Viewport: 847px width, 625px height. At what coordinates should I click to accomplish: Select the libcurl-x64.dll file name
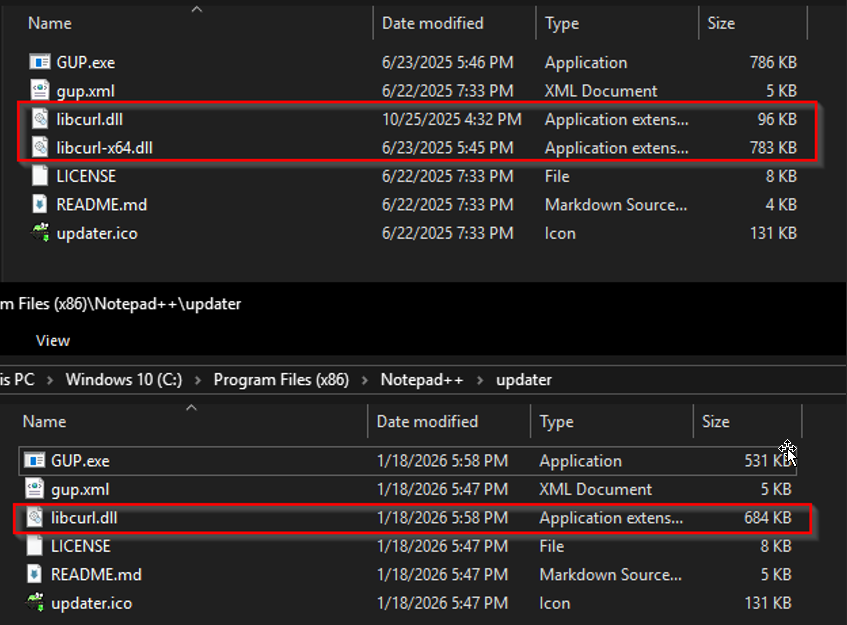[x=104, y=148]
